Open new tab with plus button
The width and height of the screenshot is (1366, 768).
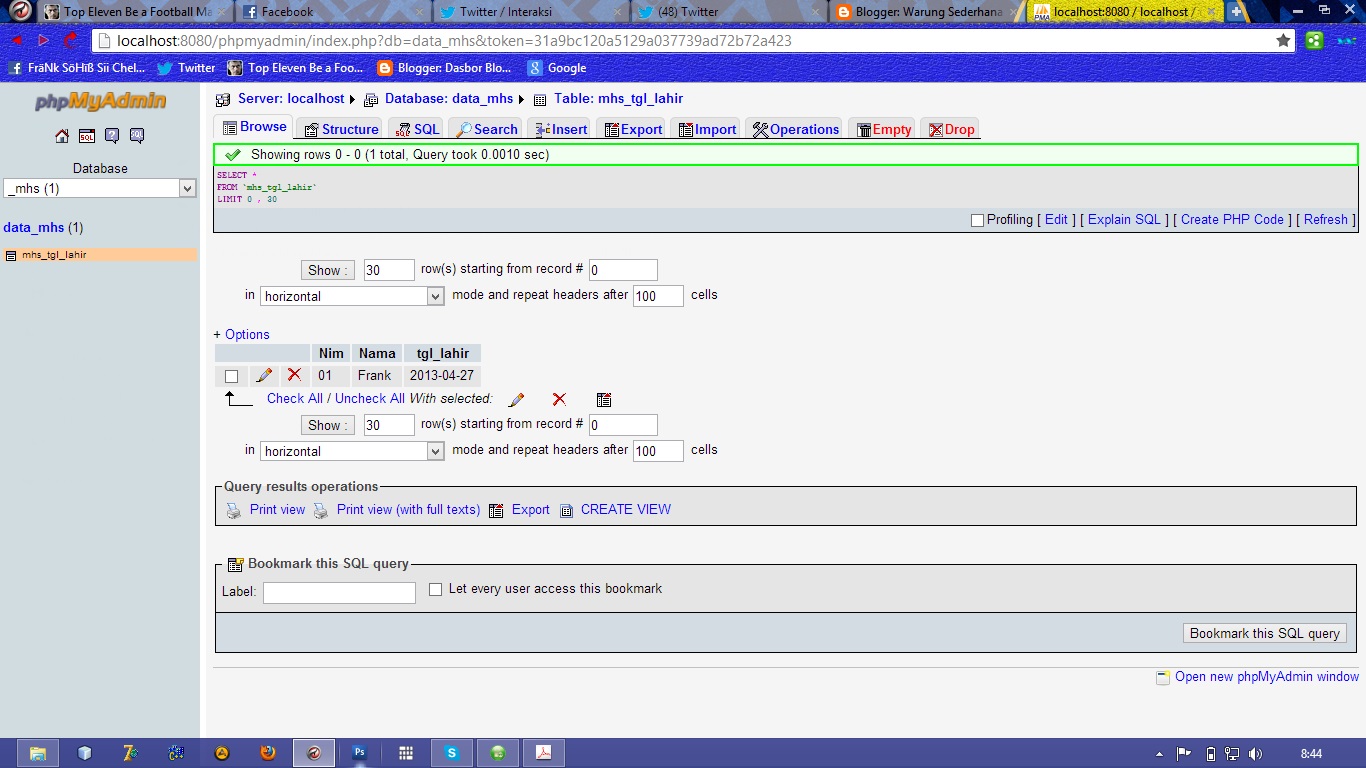pos(1237,12)
